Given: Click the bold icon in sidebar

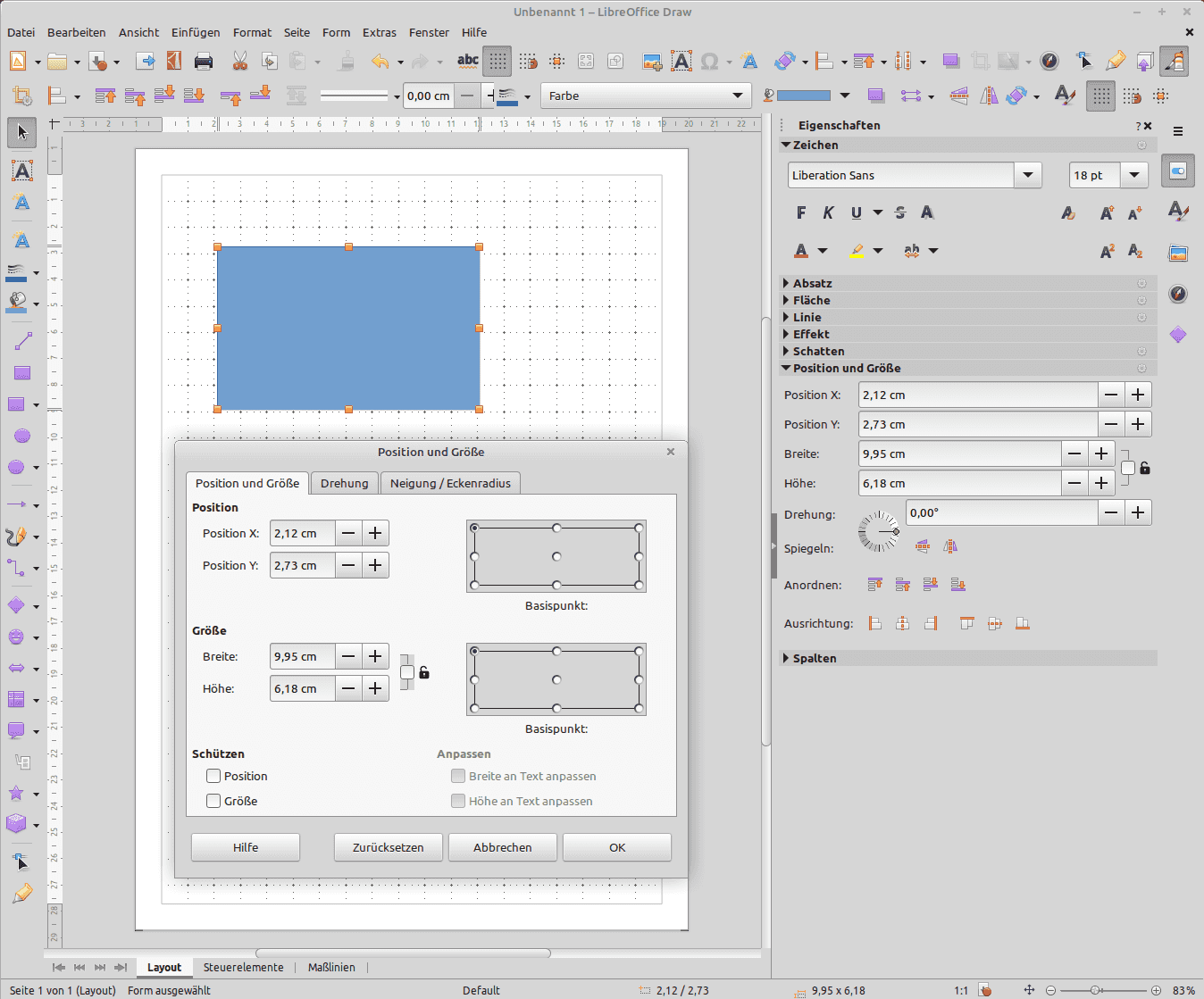Looking at the screenshot, I should tap(801, 212).
